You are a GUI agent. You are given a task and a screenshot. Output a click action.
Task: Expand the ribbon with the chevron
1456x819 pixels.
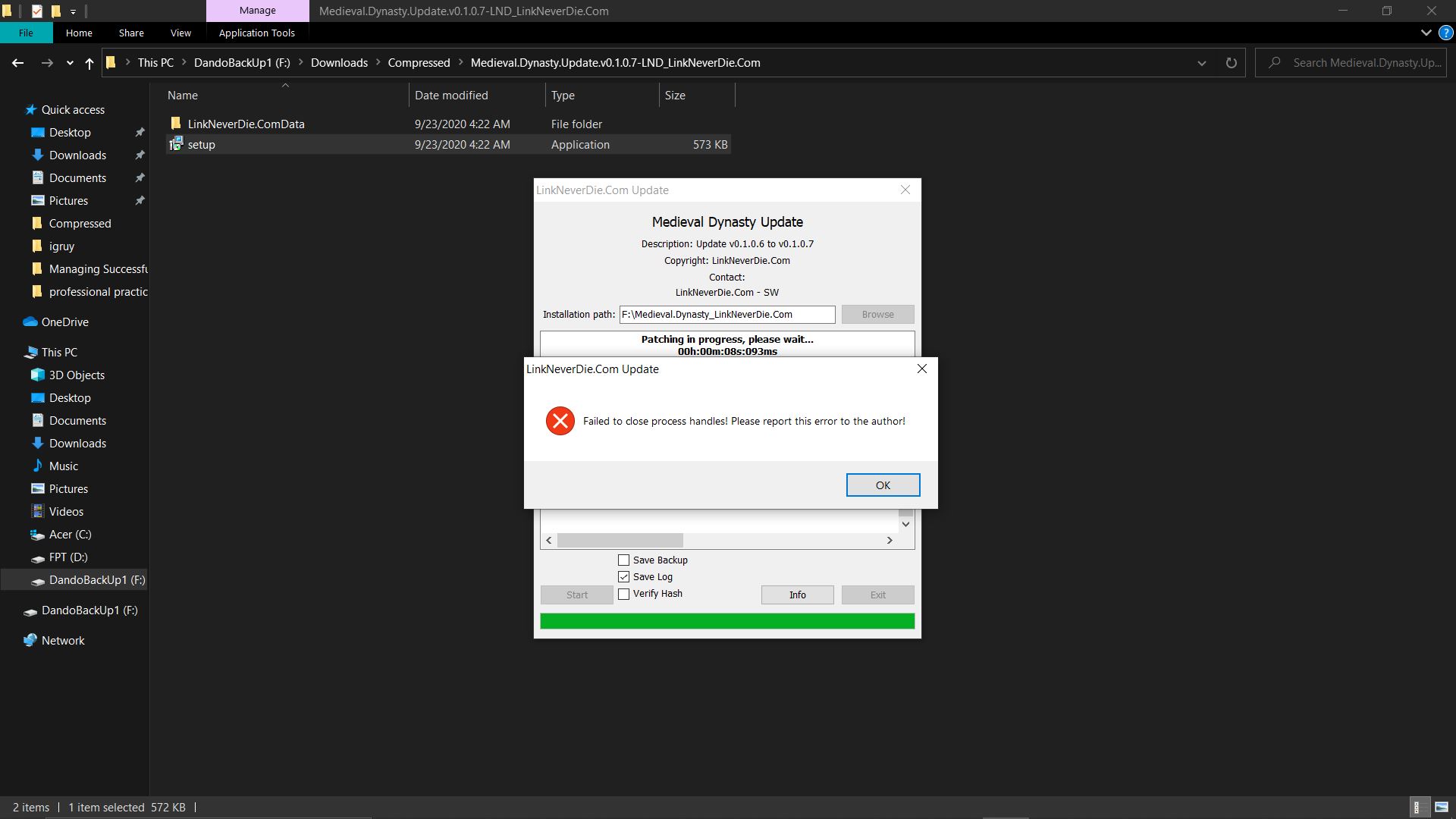(1426, 33)
